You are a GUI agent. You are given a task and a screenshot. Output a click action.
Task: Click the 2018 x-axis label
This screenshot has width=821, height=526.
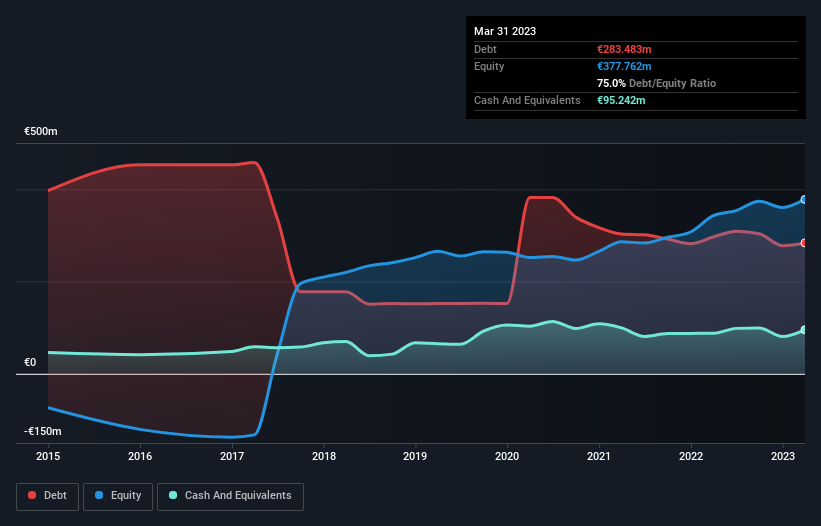point(324,456)
